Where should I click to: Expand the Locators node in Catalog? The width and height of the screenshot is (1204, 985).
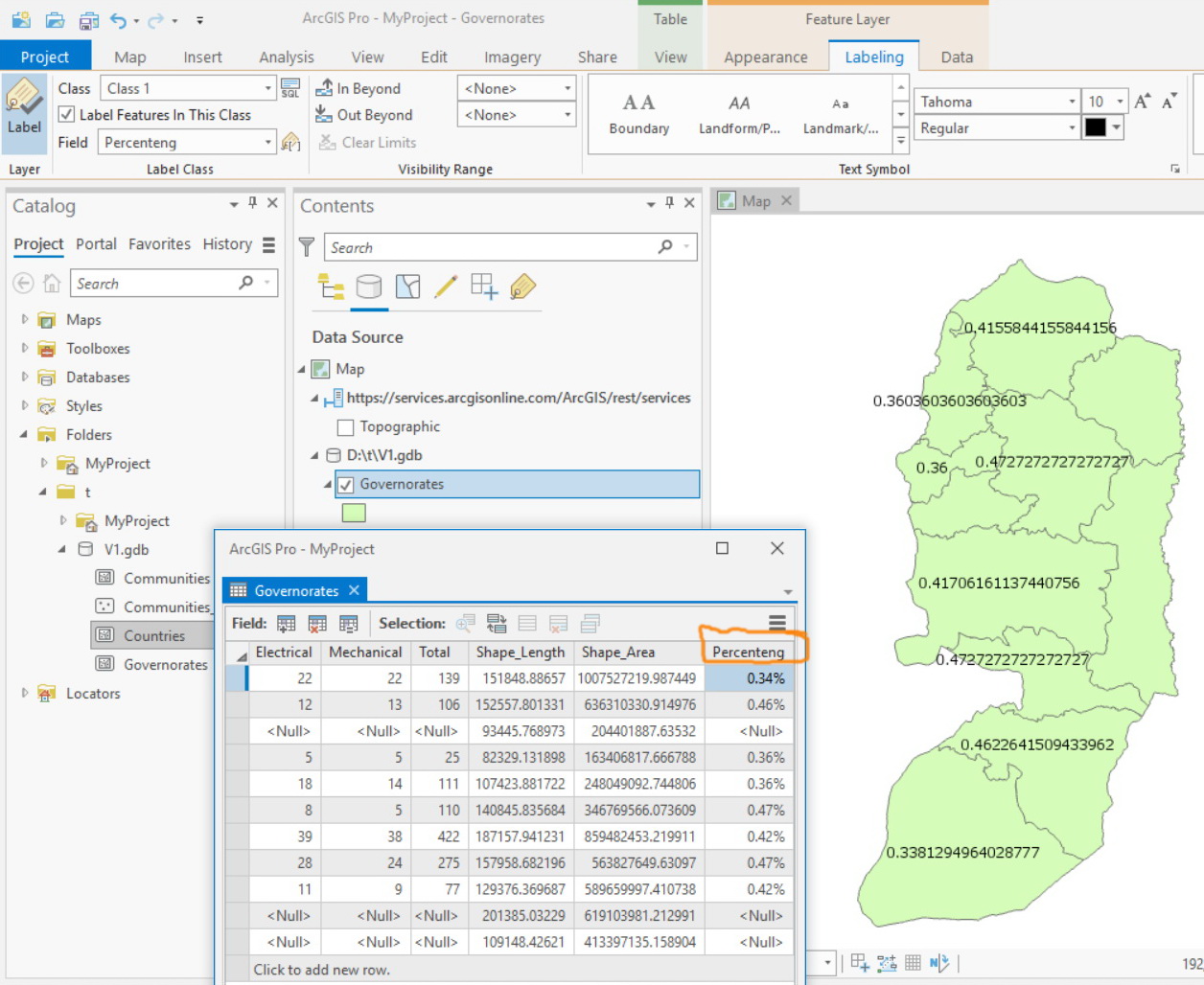(24, 693)
